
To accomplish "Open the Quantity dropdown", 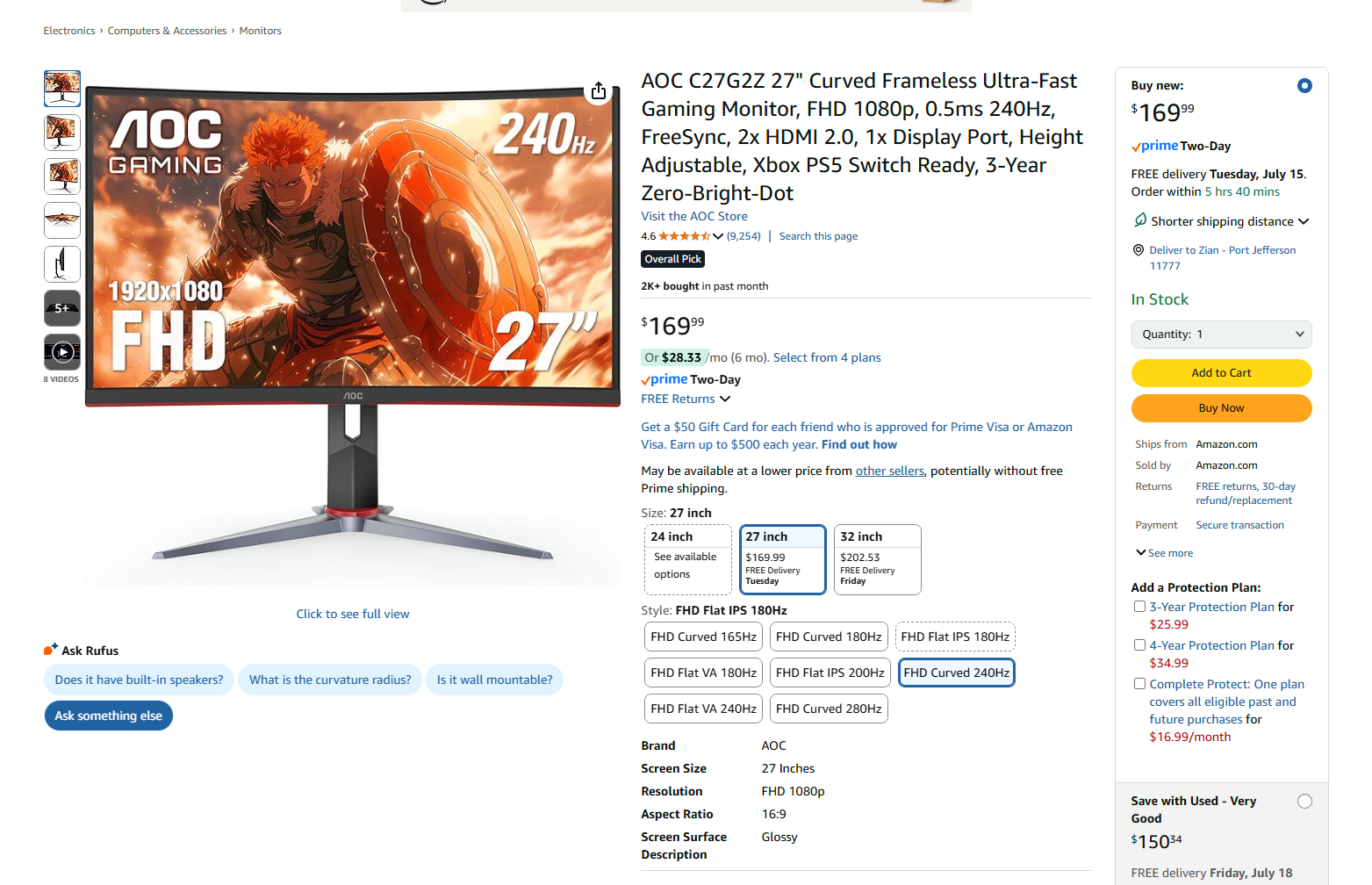I will [1221, 335].
